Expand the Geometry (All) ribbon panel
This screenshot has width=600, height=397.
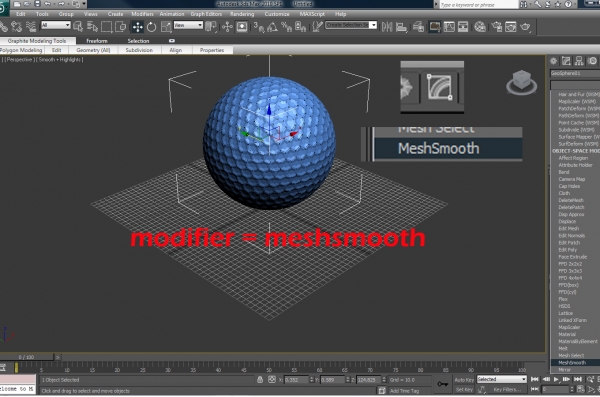93,50
